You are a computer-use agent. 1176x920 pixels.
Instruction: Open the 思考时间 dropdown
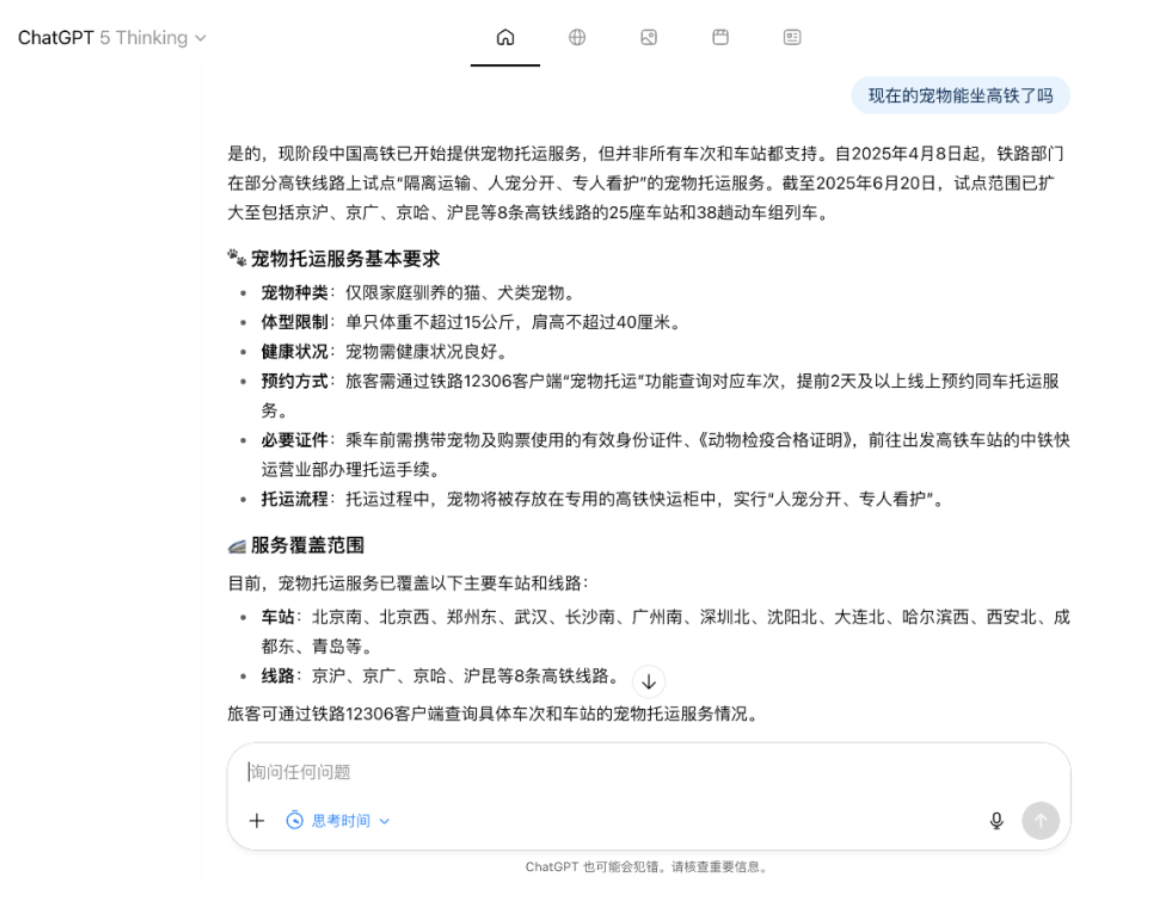pyautogui.click(x=338, y=820)
